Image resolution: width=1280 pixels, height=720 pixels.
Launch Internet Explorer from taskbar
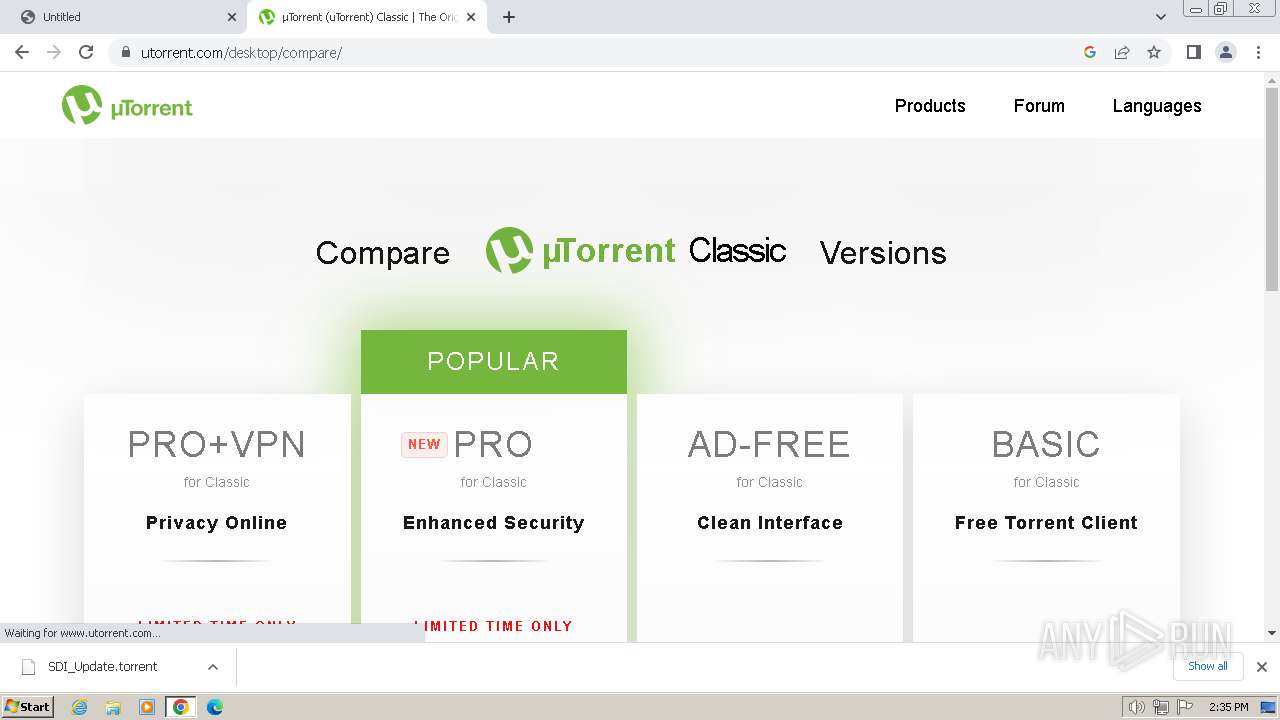[79, 707]
